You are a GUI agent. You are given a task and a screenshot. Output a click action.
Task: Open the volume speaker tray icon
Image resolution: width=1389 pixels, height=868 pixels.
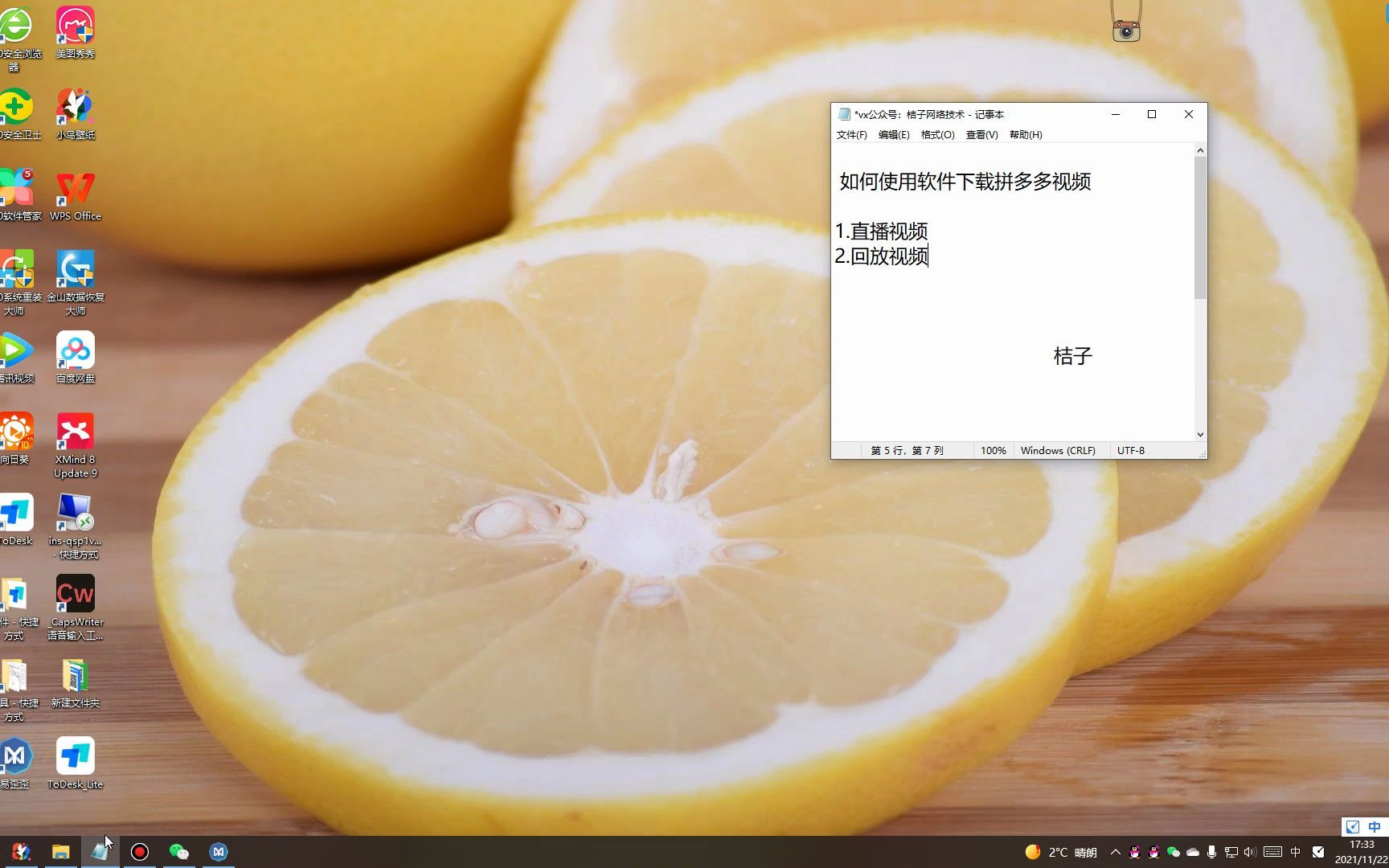pos(1250,852)
